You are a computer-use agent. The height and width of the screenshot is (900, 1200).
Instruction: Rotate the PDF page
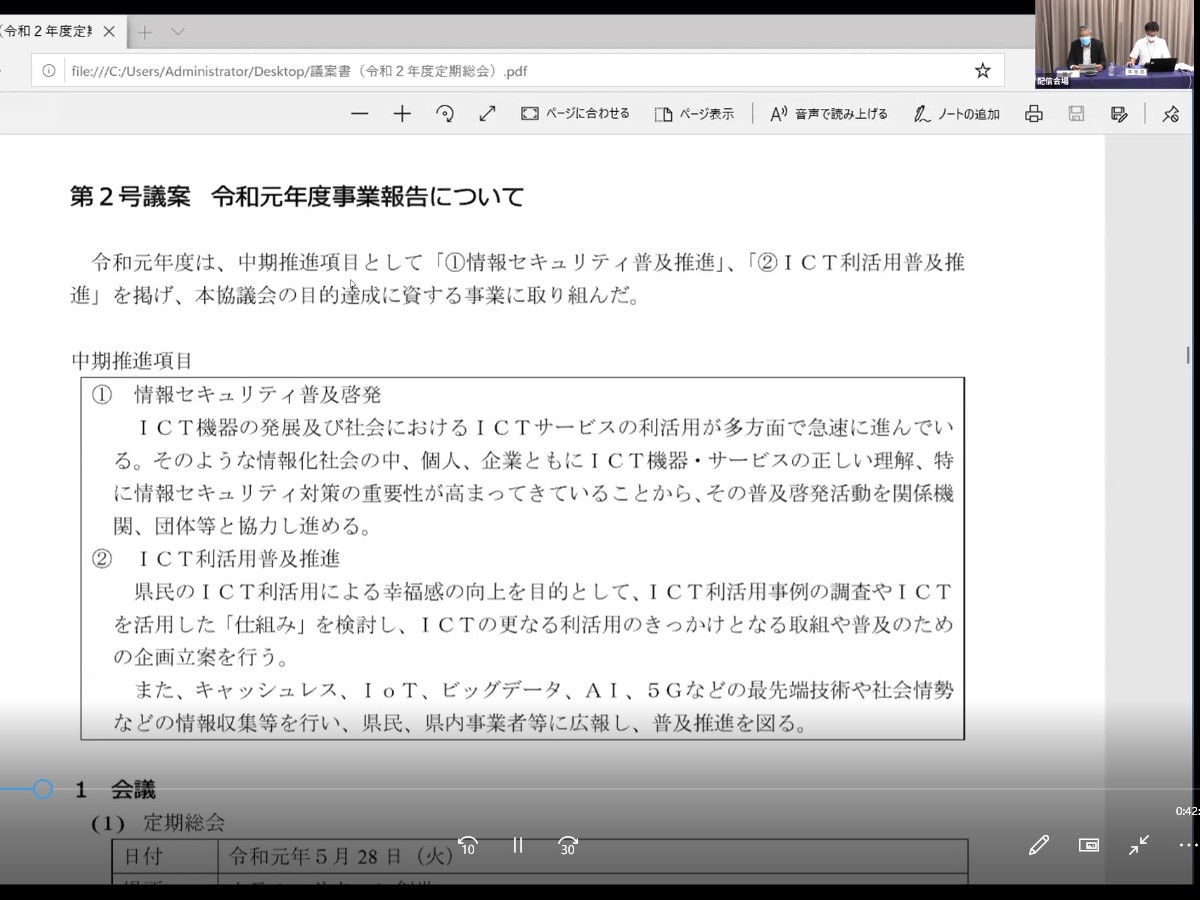445,114
